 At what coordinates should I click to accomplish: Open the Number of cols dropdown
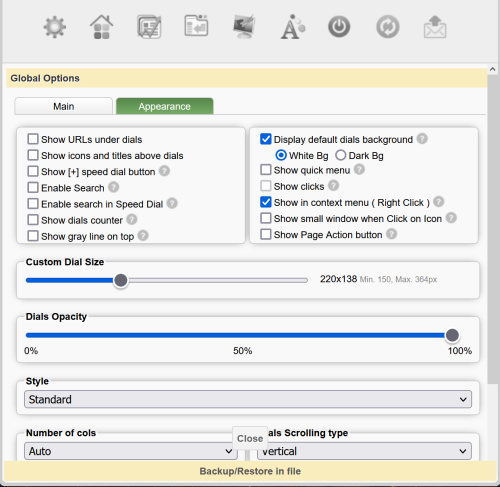point(131,451)
